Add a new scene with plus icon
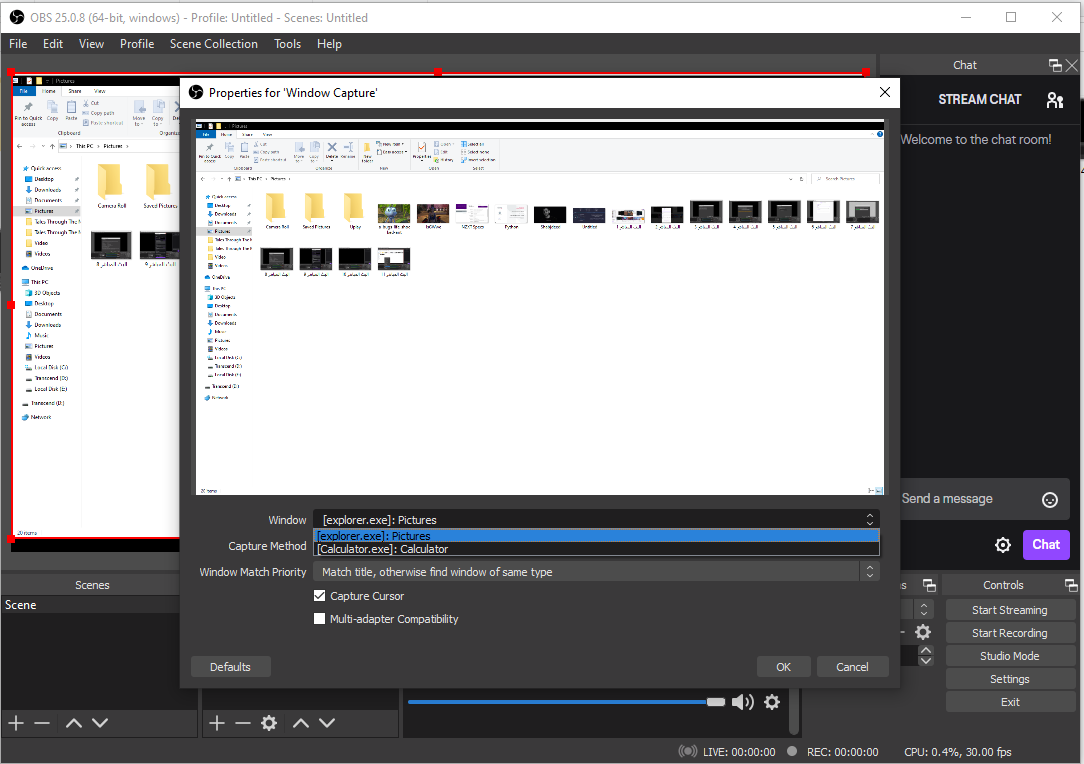 (x=16, y=723)
